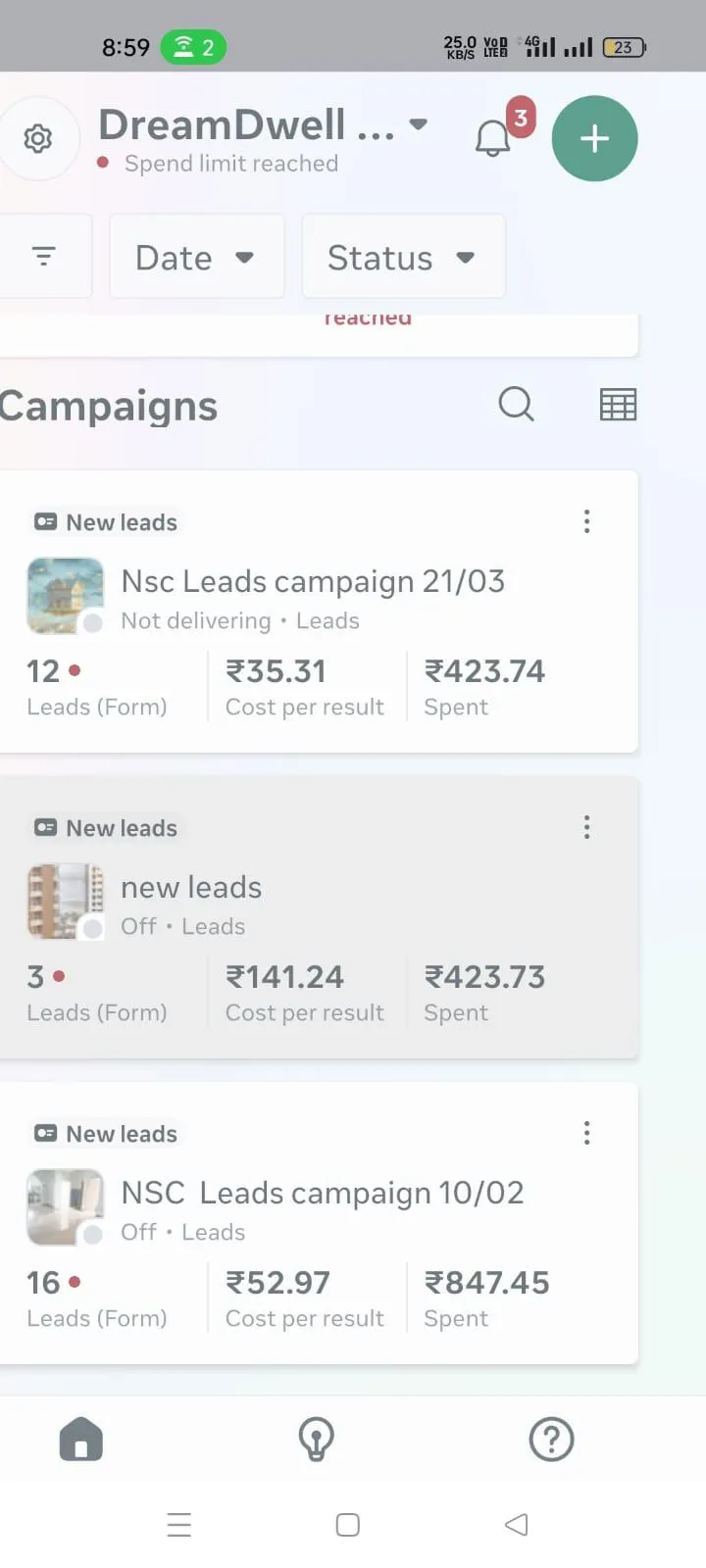Open more options for new leads campaign

pos(586,827)
